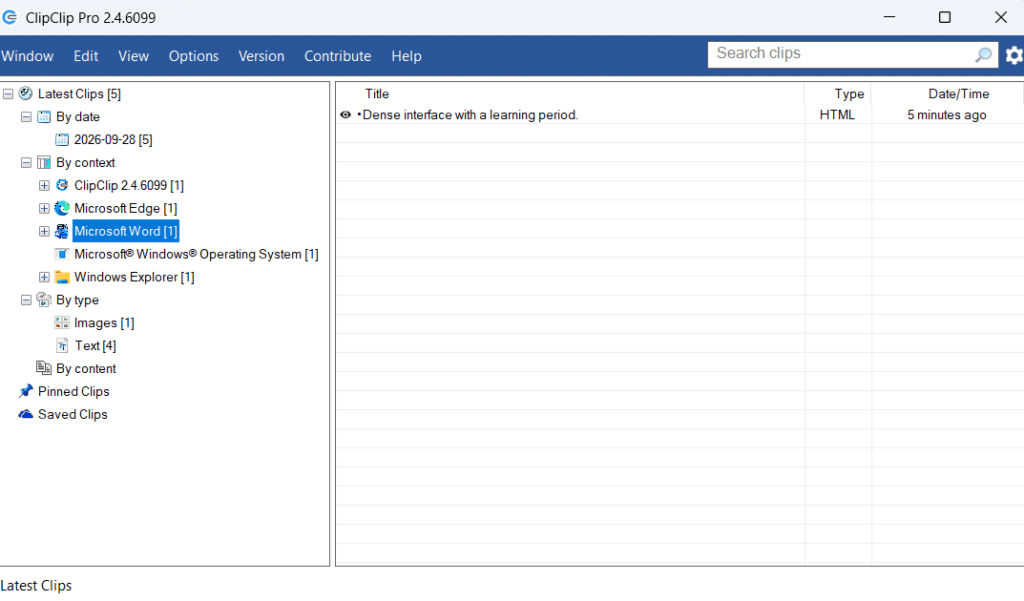Click the Images type icon
The height and width of the screenshot is (601, 1024).
[62, 323]
